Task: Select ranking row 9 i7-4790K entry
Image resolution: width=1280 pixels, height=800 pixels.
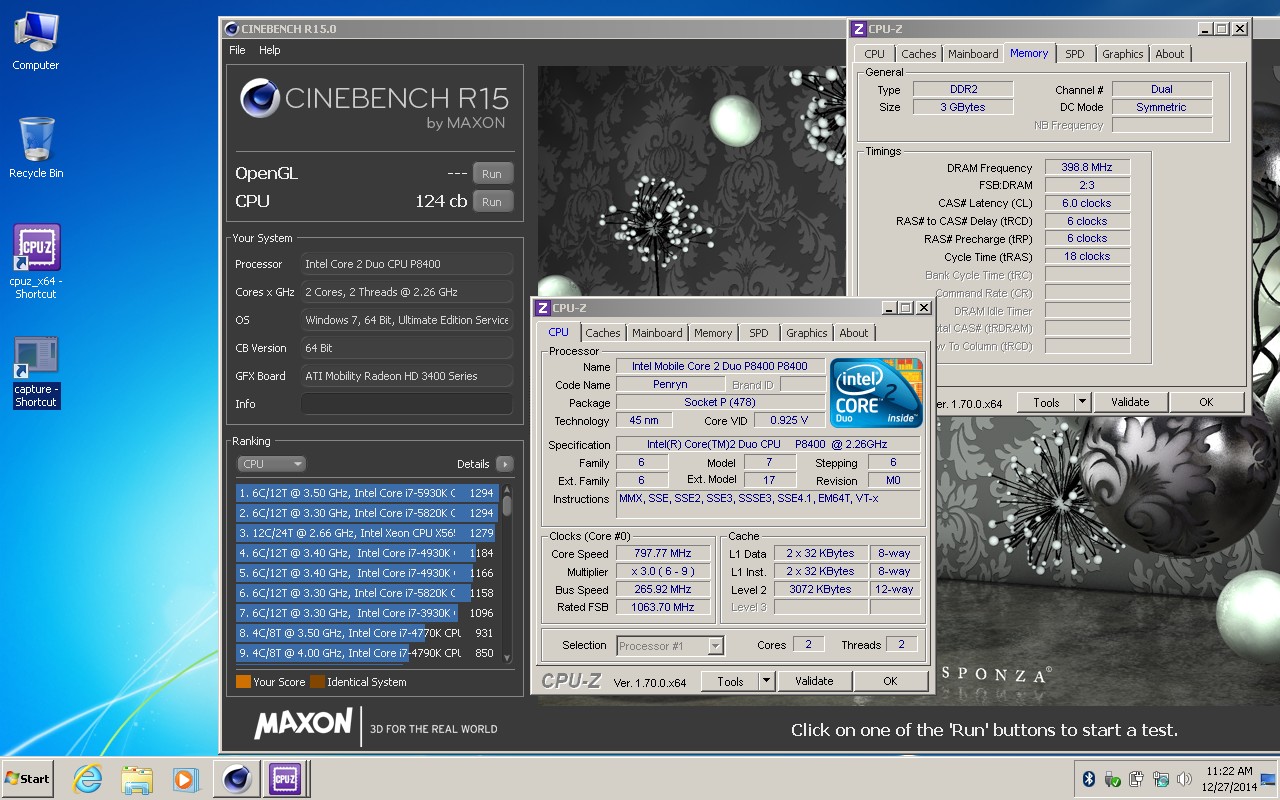Action: pyautogui.click(x=366, y=653)
